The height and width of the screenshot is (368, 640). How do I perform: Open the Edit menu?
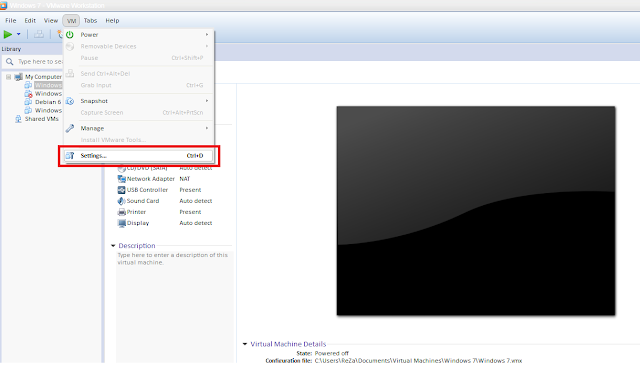tap(30, 20)
